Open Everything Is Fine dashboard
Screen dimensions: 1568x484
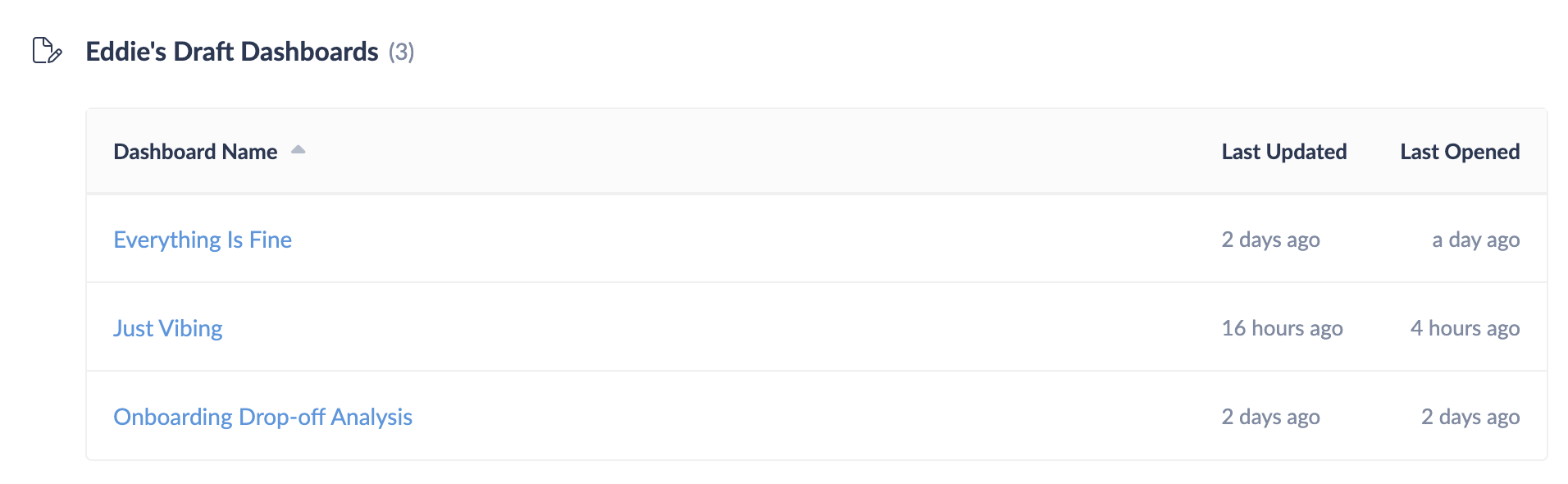(x=203, y=240)
